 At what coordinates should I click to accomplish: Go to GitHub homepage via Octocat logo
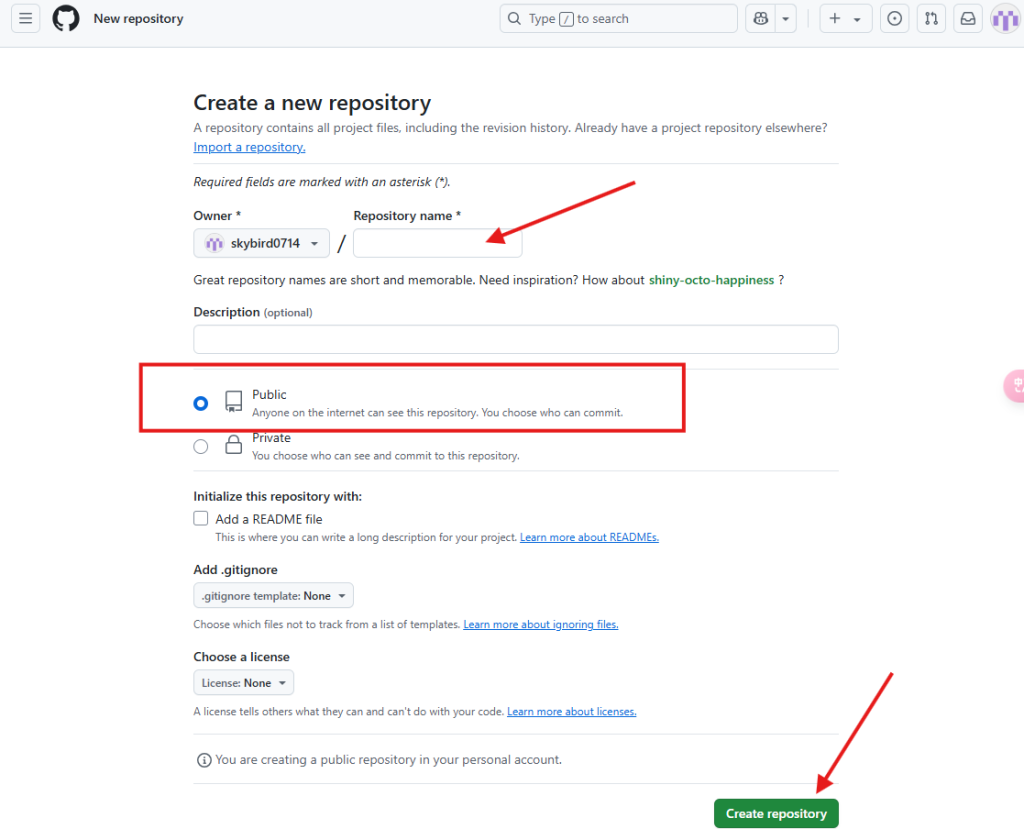66,18
